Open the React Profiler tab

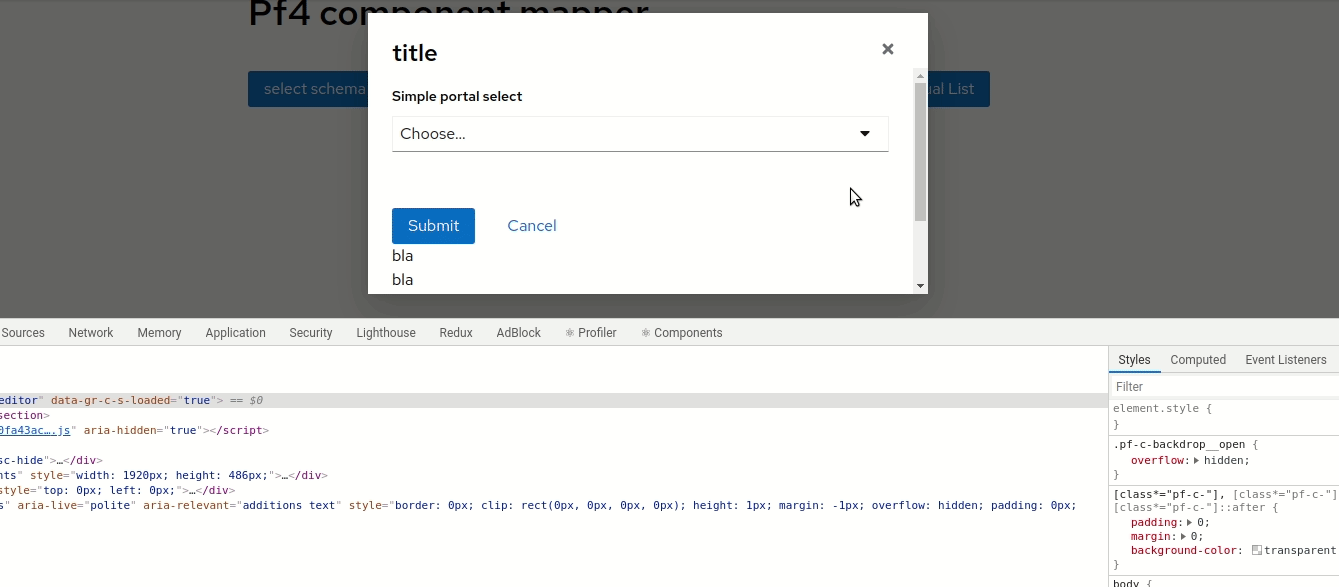[591, 333]
